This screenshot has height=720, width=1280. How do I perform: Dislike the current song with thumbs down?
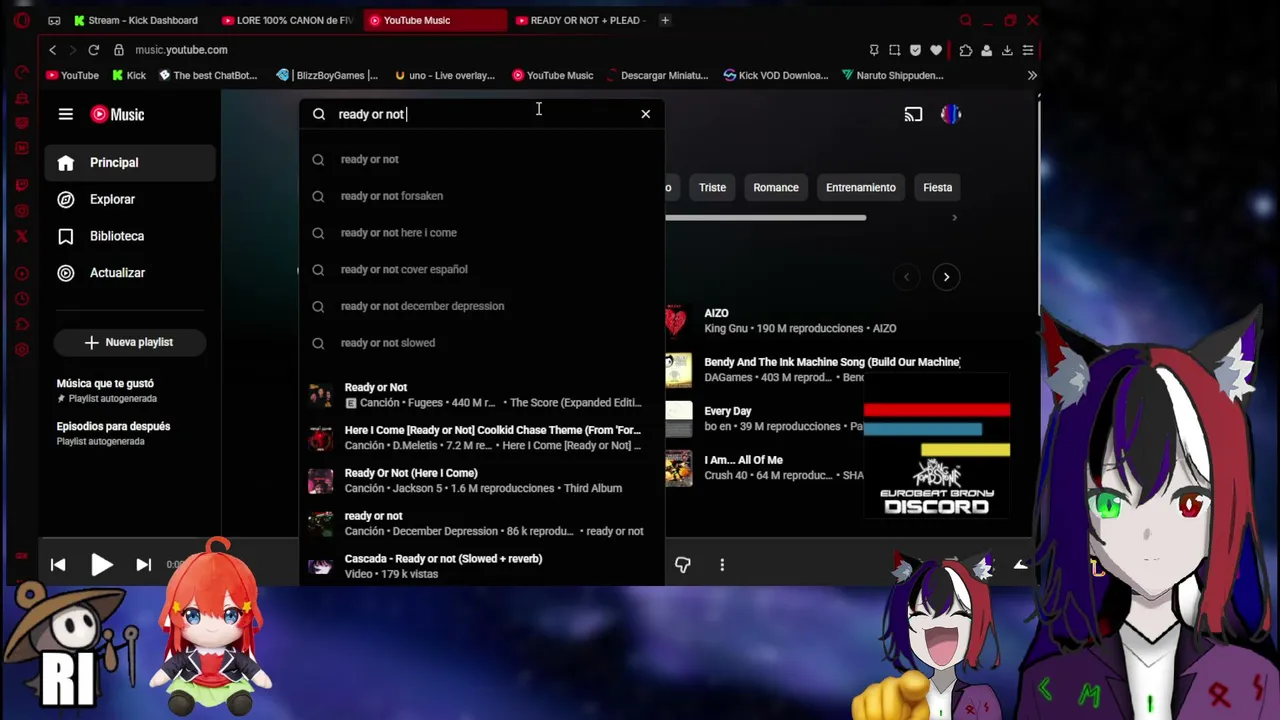click(683, 565)
